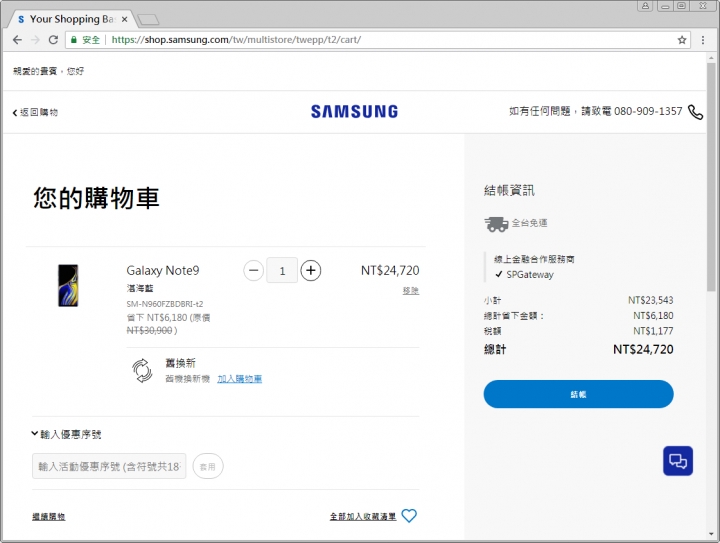Click the blue 結帳 checkout button

click(578, 394)
